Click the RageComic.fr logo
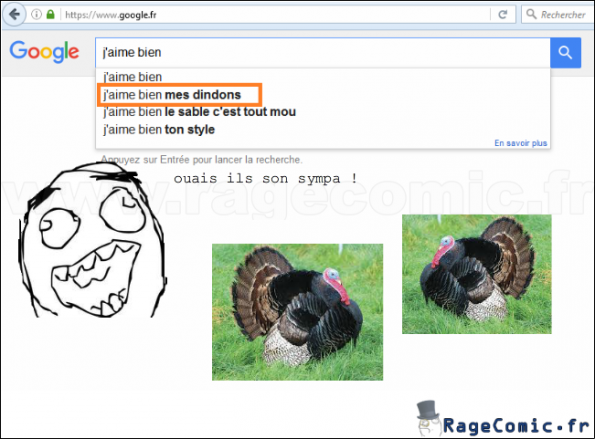Image resolution: width=595 pixels, height=439 pixels. (x=504, y=419)
